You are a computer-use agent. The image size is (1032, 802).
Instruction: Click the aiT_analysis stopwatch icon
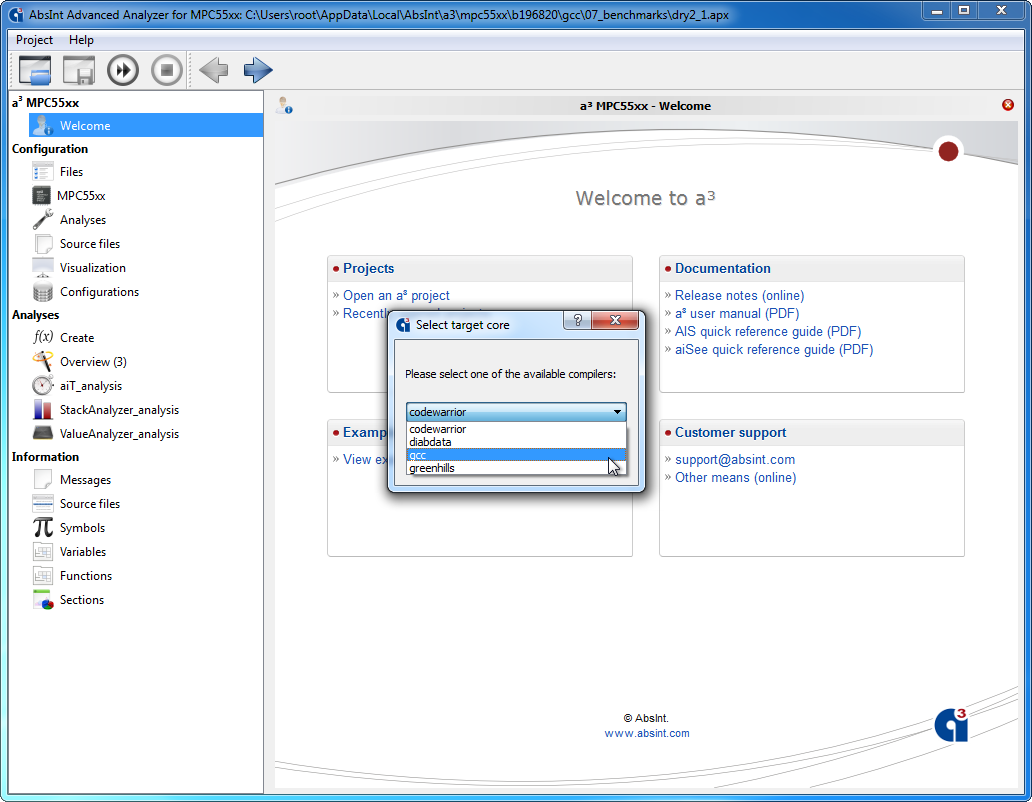43,386
